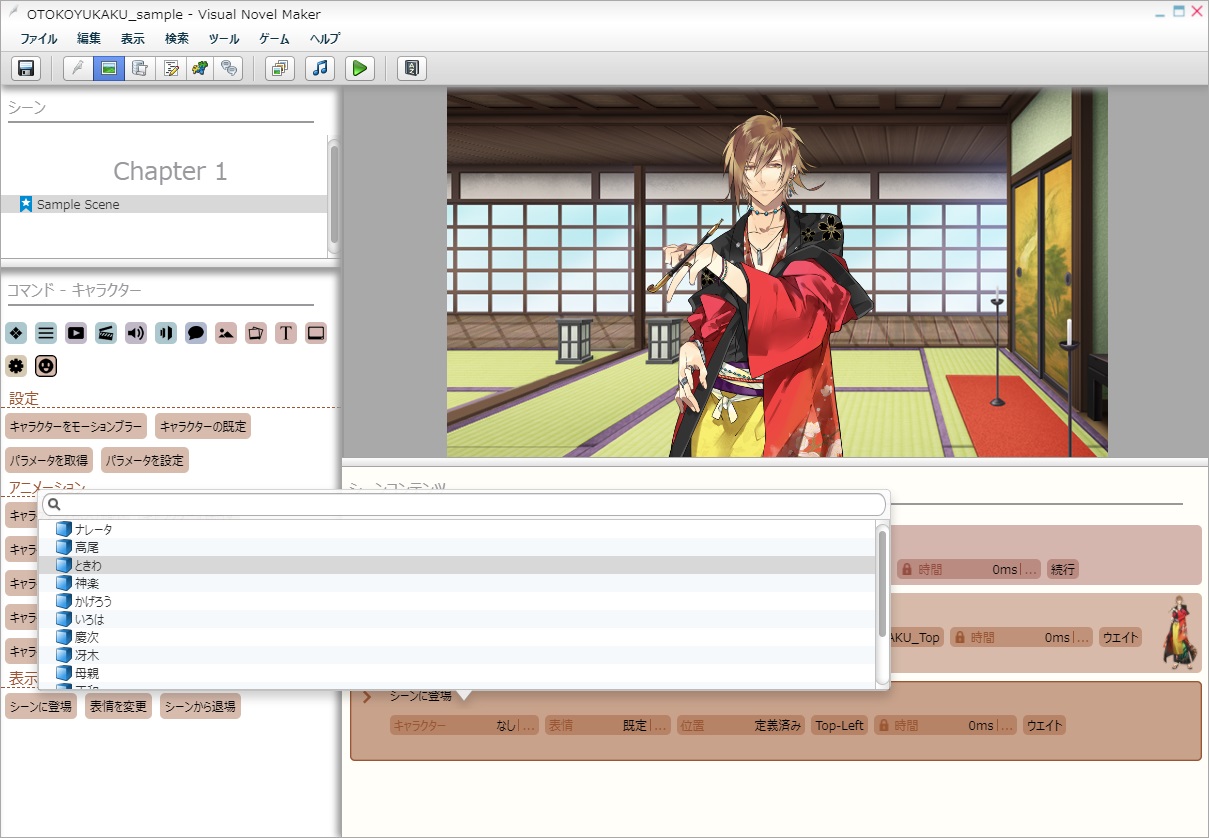1209x838 pixels.
Task: Choose 母親 from the character list
Action: (457, 673)
